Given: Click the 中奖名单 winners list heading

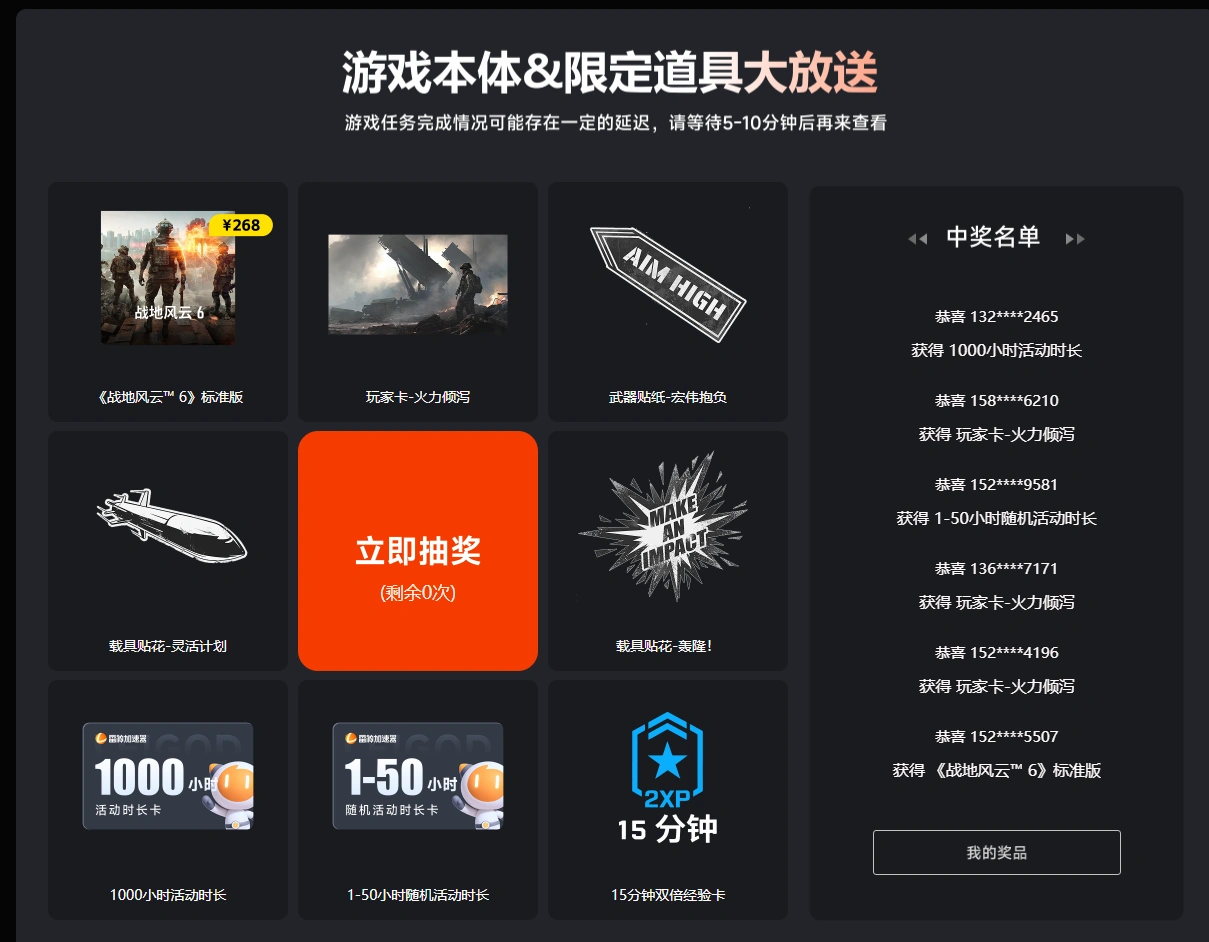Looking at the screenshot, I should tap(993, 237).
